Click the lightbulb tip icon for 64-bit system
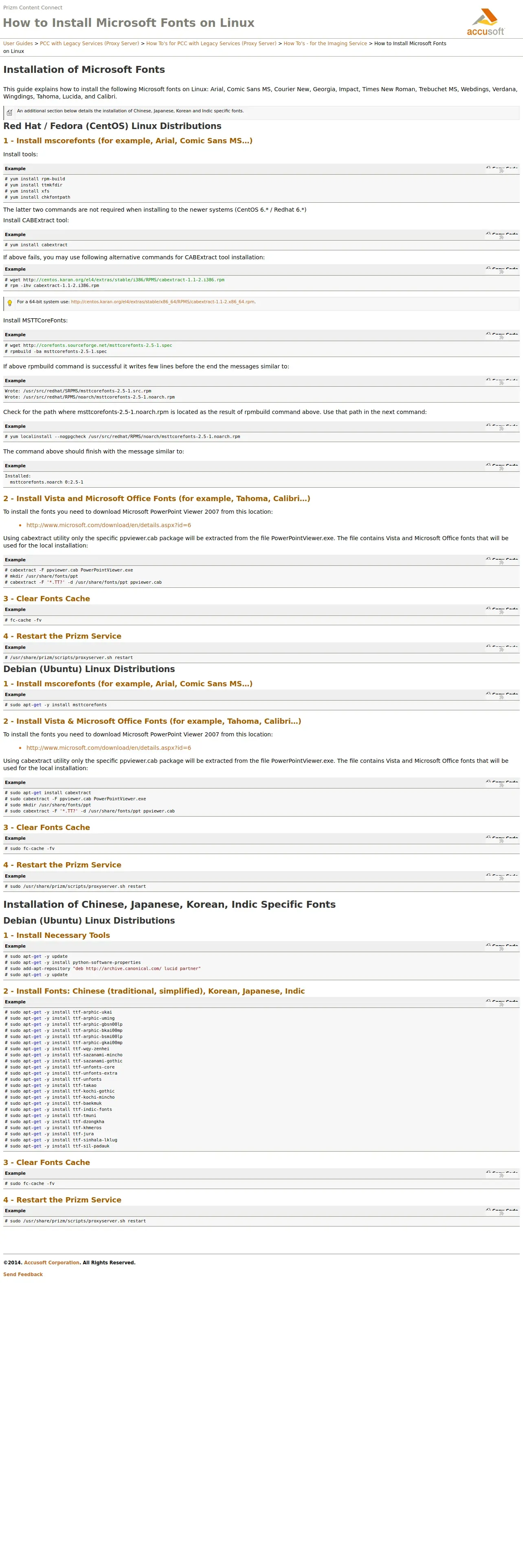Image resolution: width=523 pixels, height=1568 pixels. [x=10, y=302]
